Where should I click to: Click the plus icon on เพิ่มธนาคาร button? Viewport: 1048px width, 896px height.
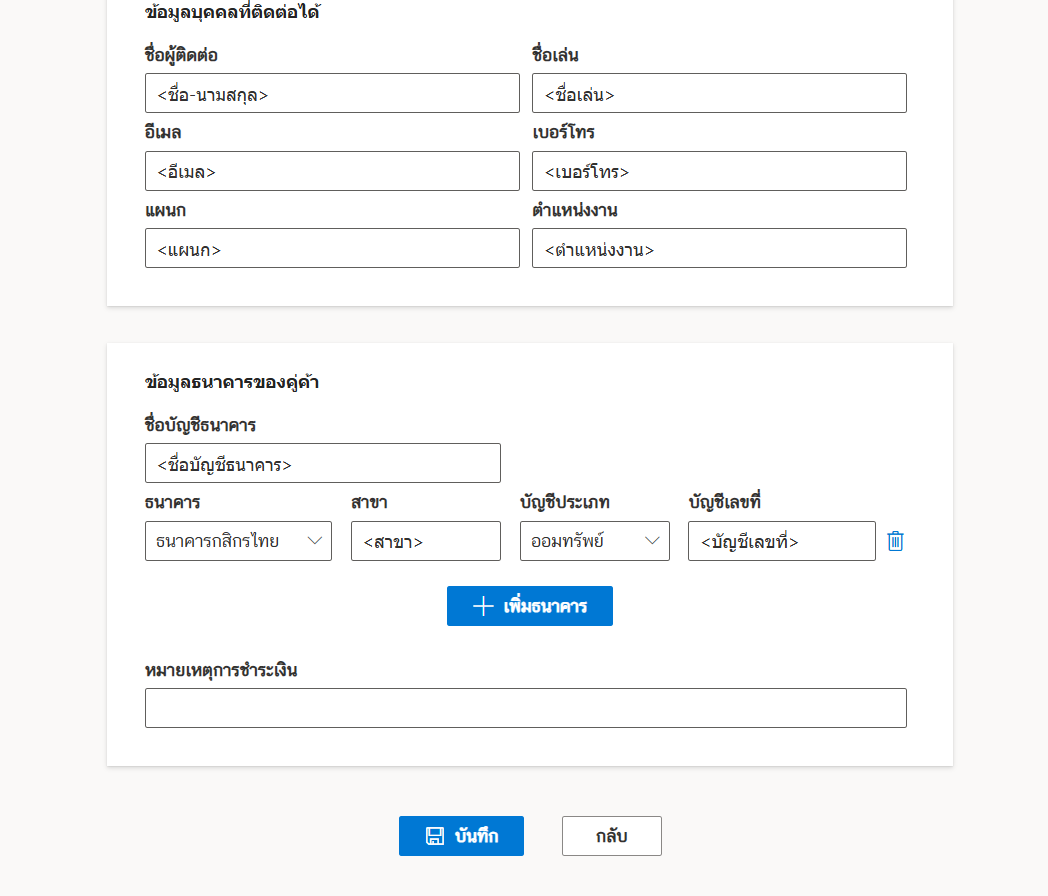coord(483,606)
